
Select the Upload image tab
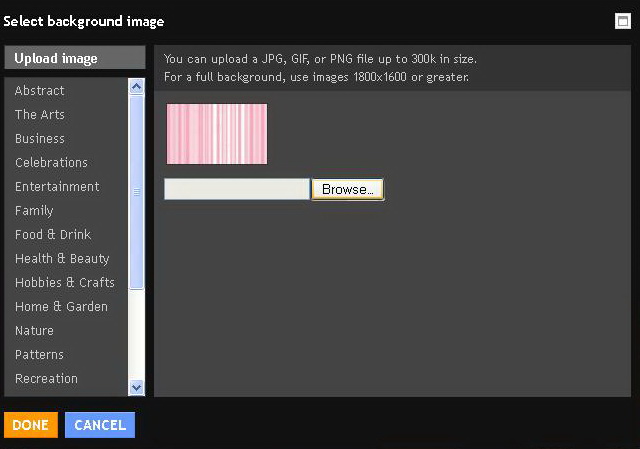tap(75, 58)
